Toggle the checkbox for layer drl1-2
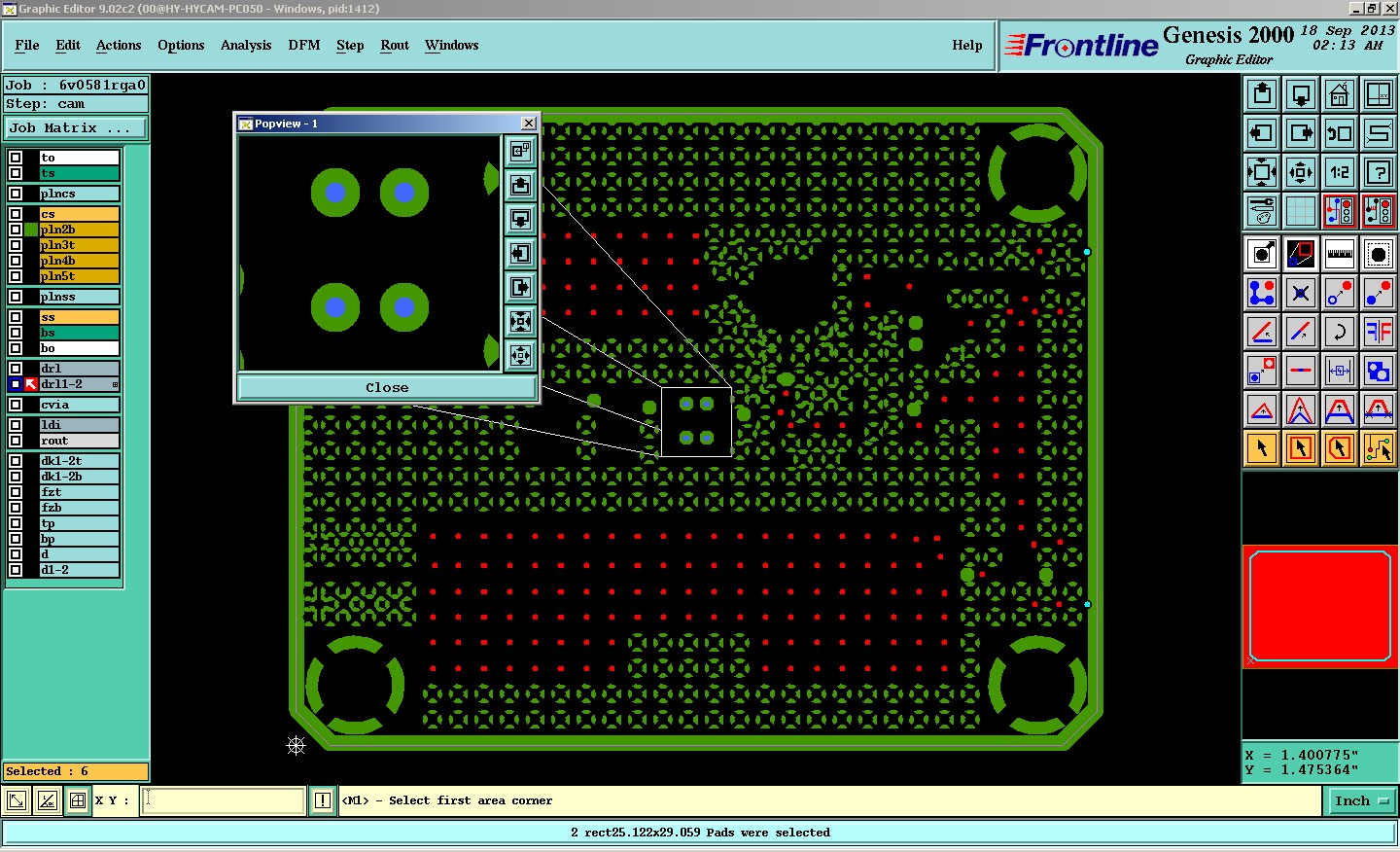 (x=16, y=384)
